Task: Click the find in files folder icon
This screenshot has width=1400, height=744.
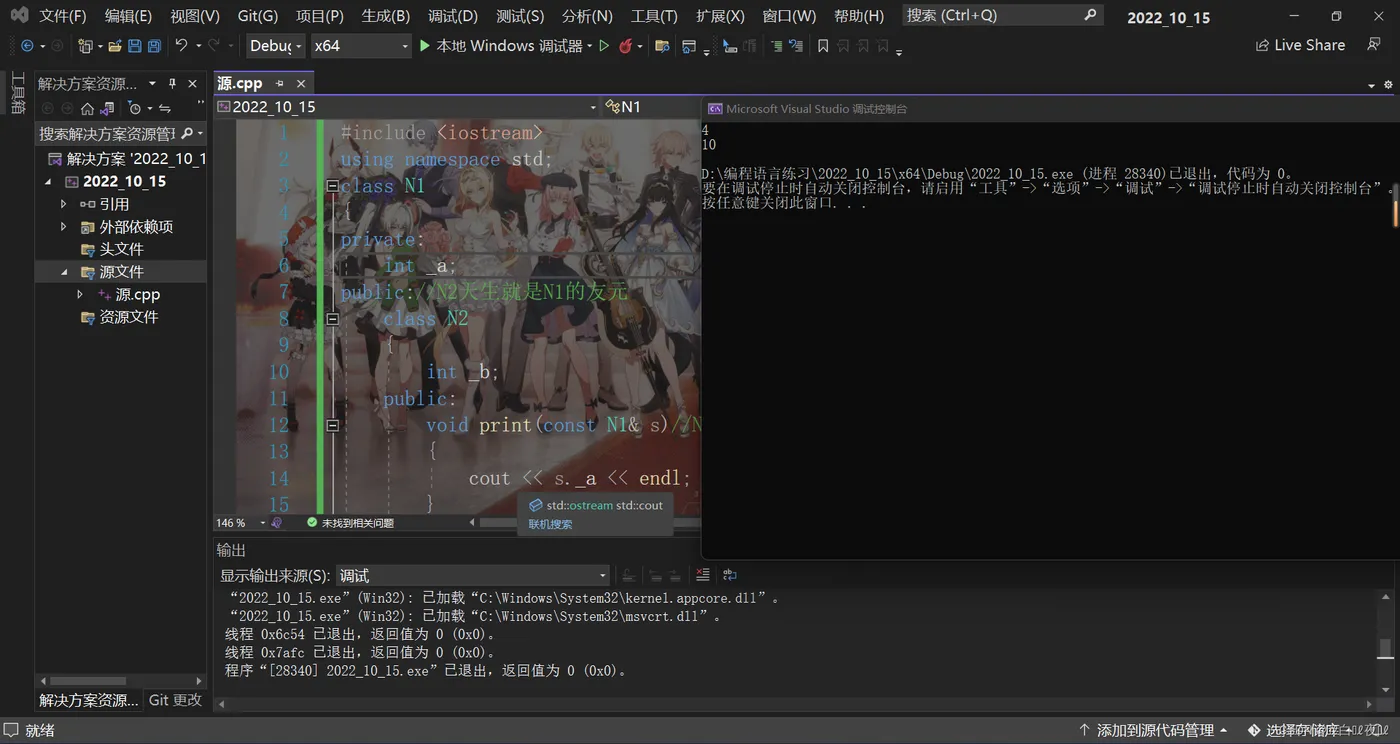Action: click(x=662, y=46)
